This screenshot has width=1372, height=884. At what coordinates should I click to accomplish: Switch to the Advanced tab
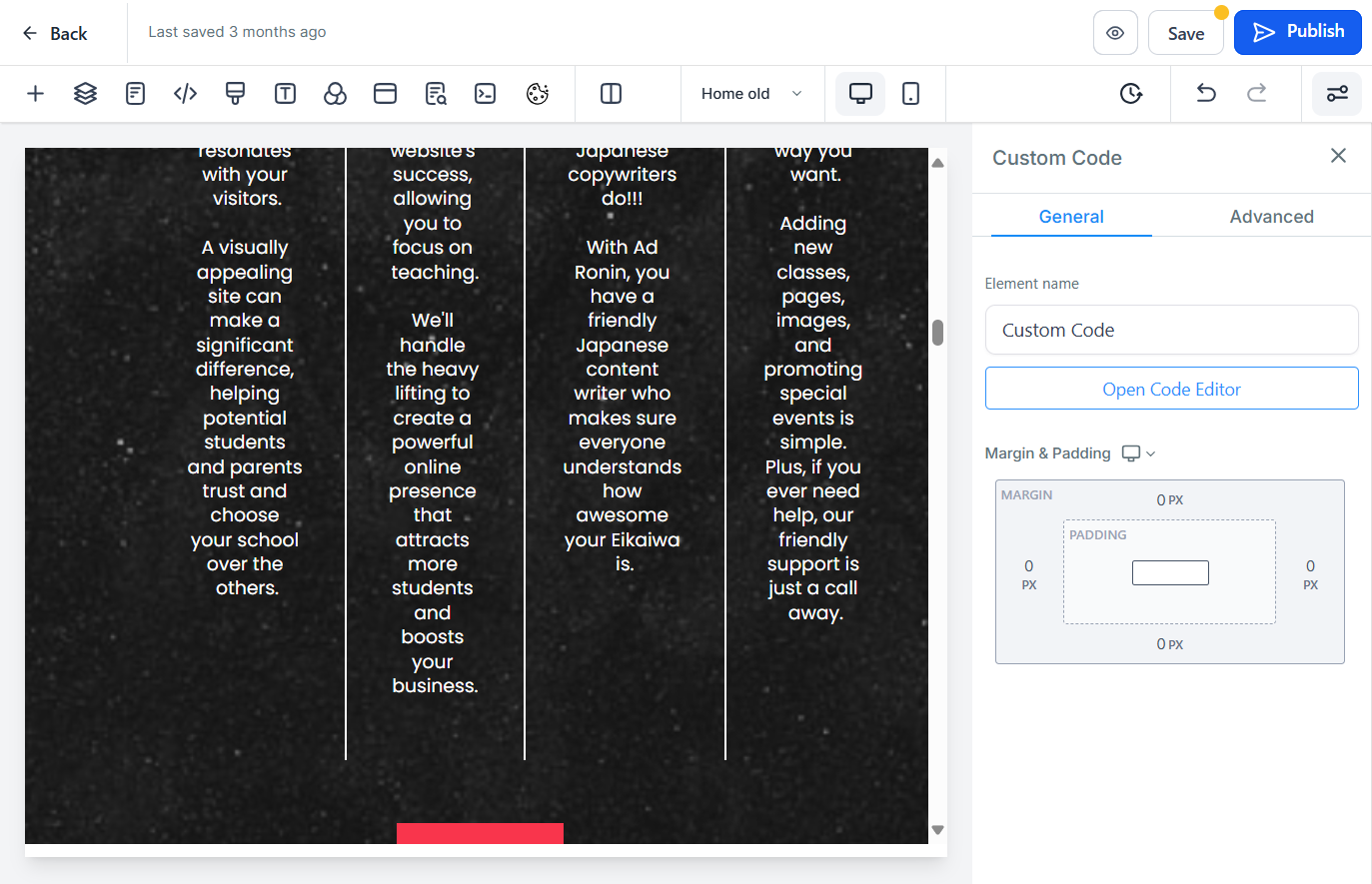click(1271, 217)
